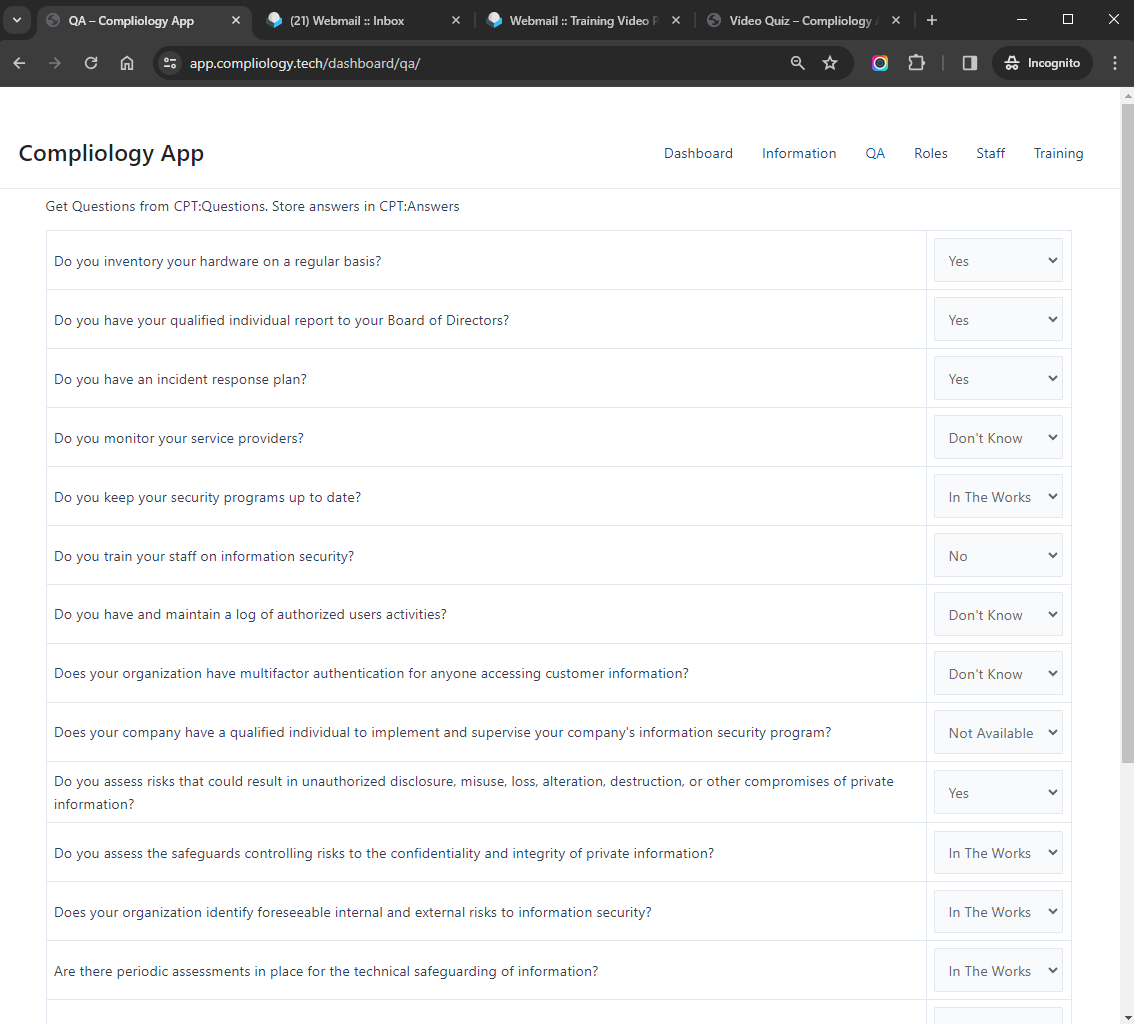Image resolution: width=1134 pixels, height=1024 pixels.
Task: Click 'Do you inventory your hardware' question text
Action: [x=217, y=261]
